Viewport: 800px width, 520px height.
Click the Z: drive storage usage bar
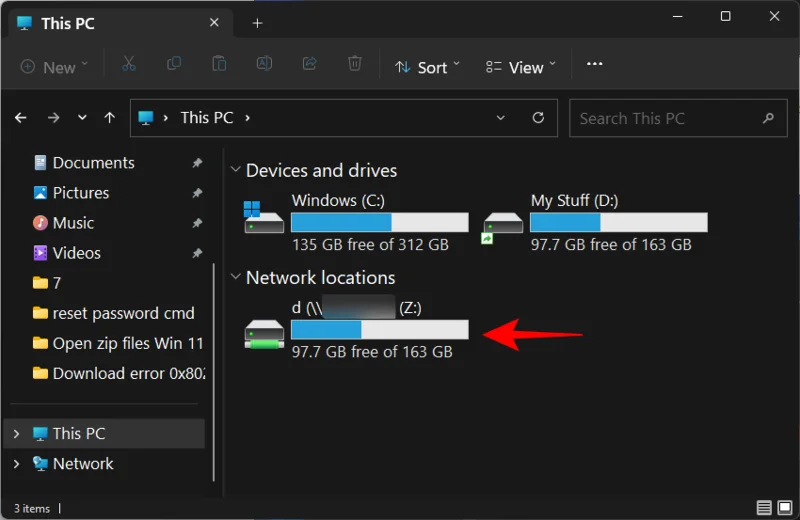click(380, 330)
